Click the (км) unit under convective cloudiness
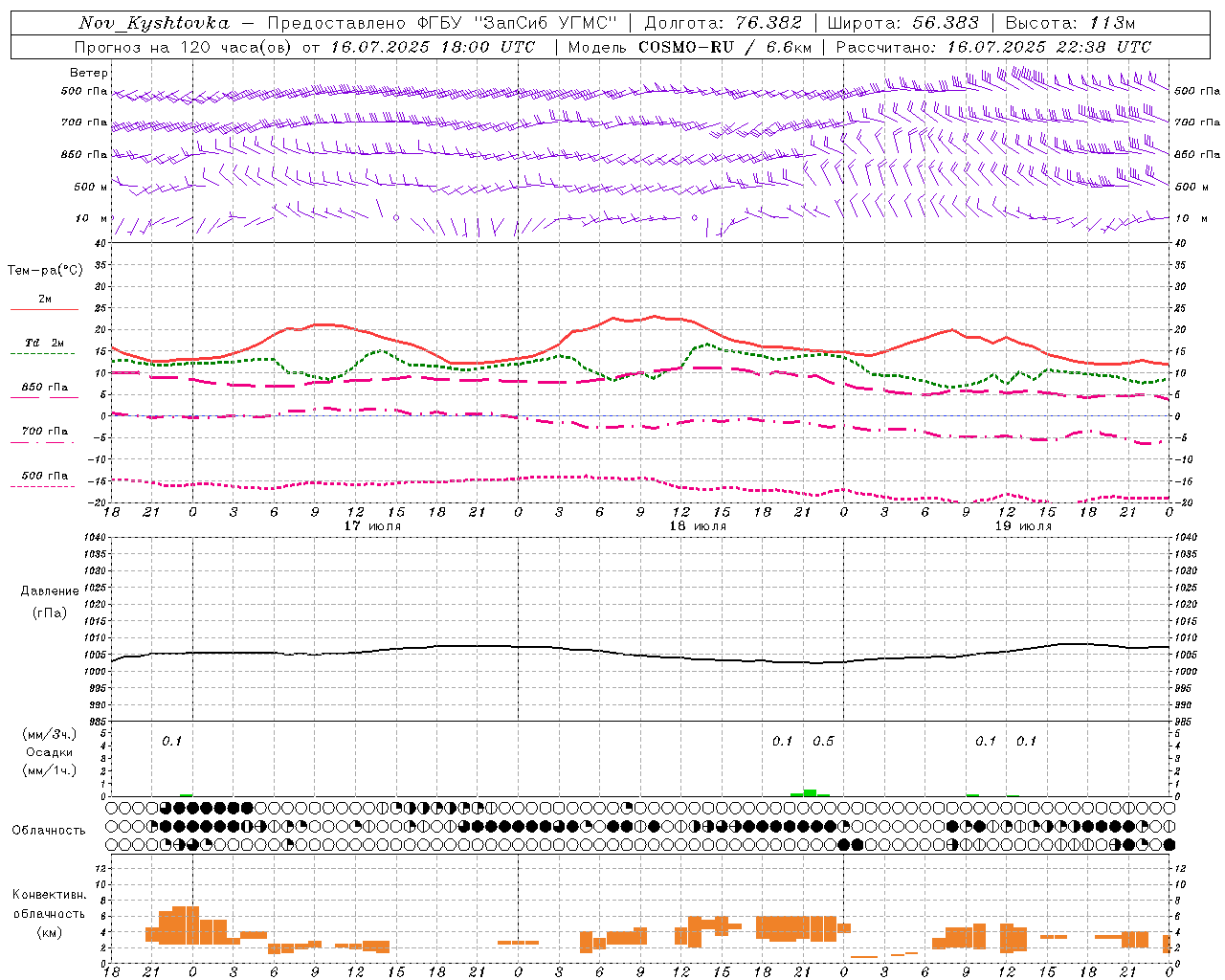The width and height of the screenshot is (1225, 980). tap(49, 932)
